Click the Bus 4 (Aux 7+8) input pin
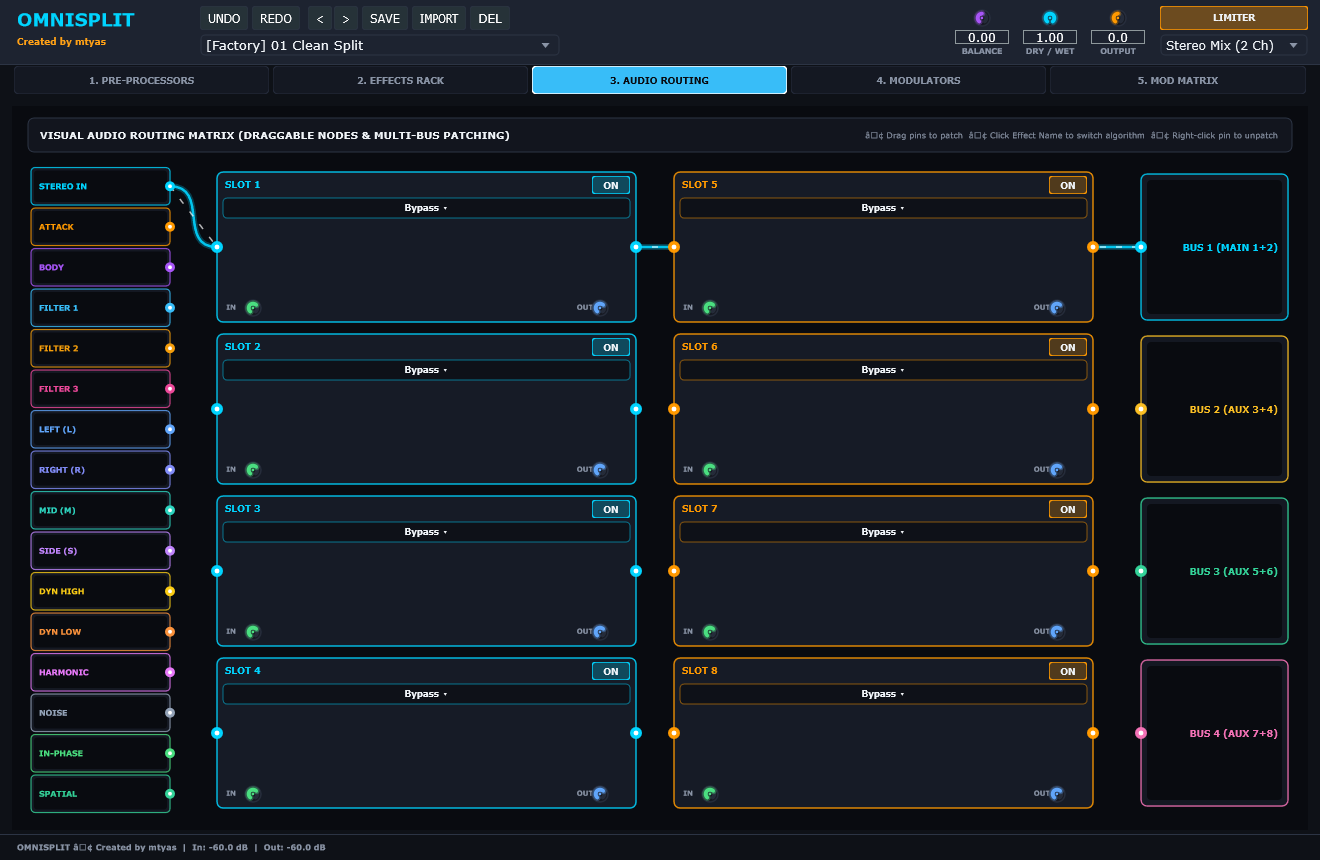 (1141, 733)
